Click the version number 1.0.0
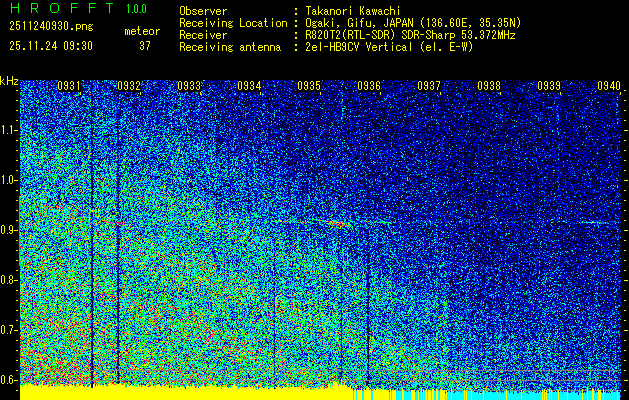Screen dimensions: 629x400 point(136,8)
